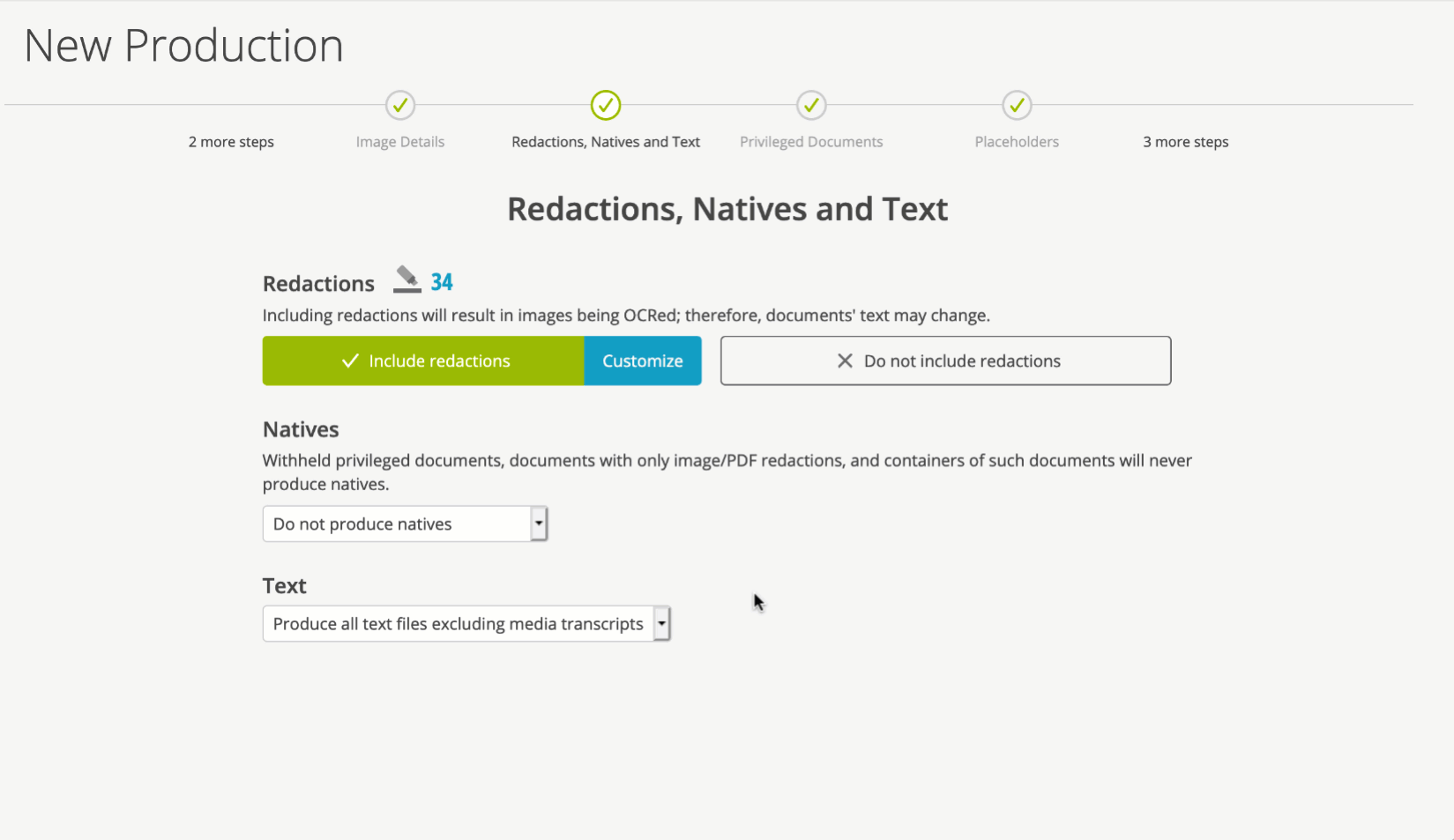Click the Redactions, Natives and Text heading
The image size is (1454, 840).
(x=727, y=209)
